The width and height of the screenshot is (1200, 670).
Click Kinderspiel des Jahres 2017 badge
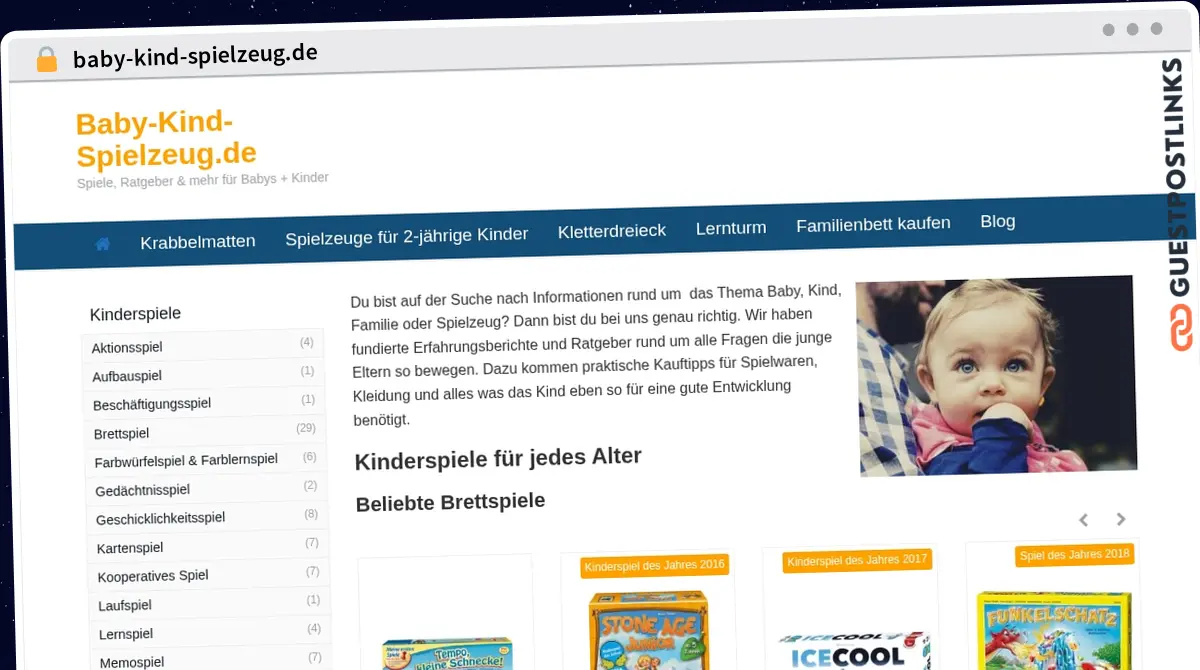tap(857, 560)
